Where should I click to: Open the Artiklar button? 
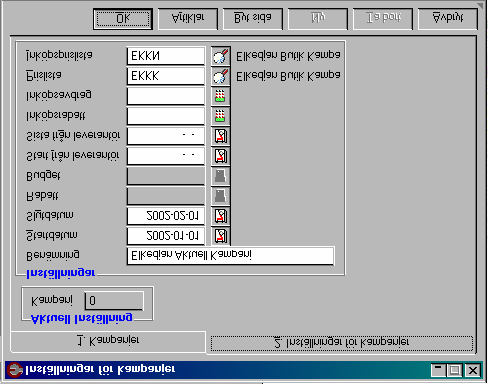[x=188, y=19]
